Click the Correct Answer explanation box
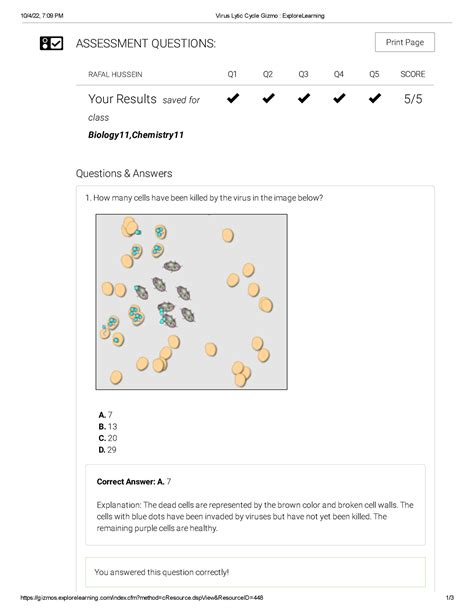474x613 pixels. [255, 505]
